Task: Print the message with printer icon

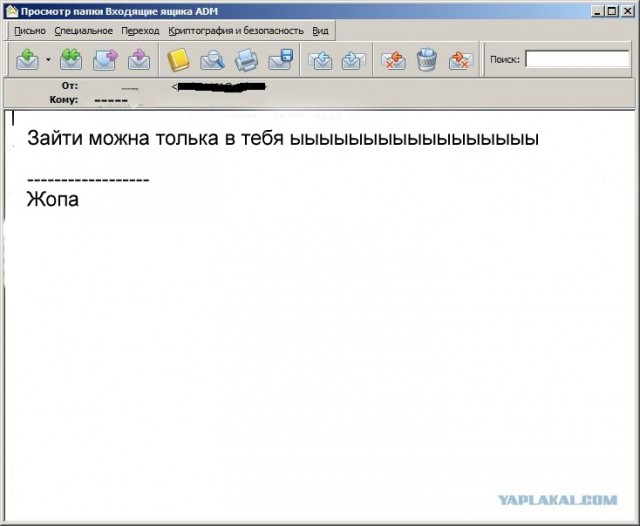Action: pos(247,60)
